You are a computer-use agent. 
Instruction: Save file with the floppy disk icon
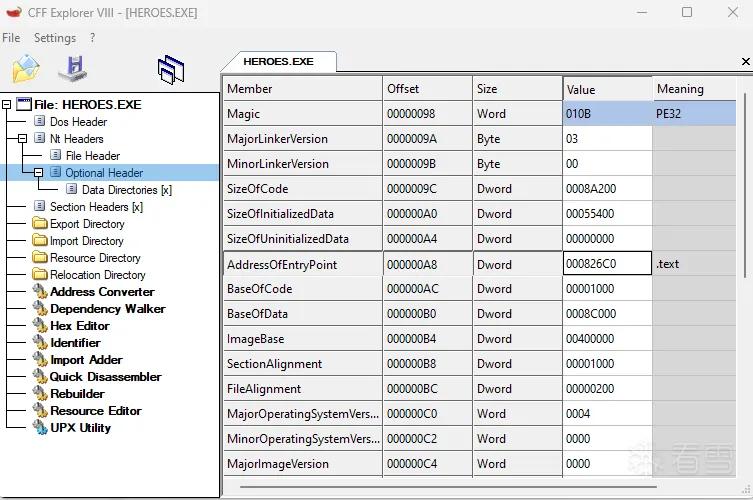pyautogui.click(x=73, y=69)
